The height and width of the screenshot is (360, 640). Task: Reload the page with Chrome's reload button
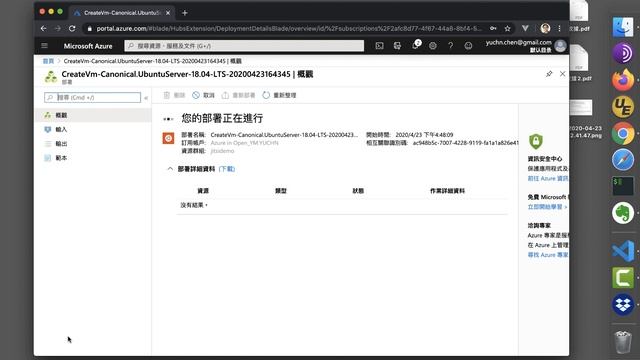click(x=72, y=29)
